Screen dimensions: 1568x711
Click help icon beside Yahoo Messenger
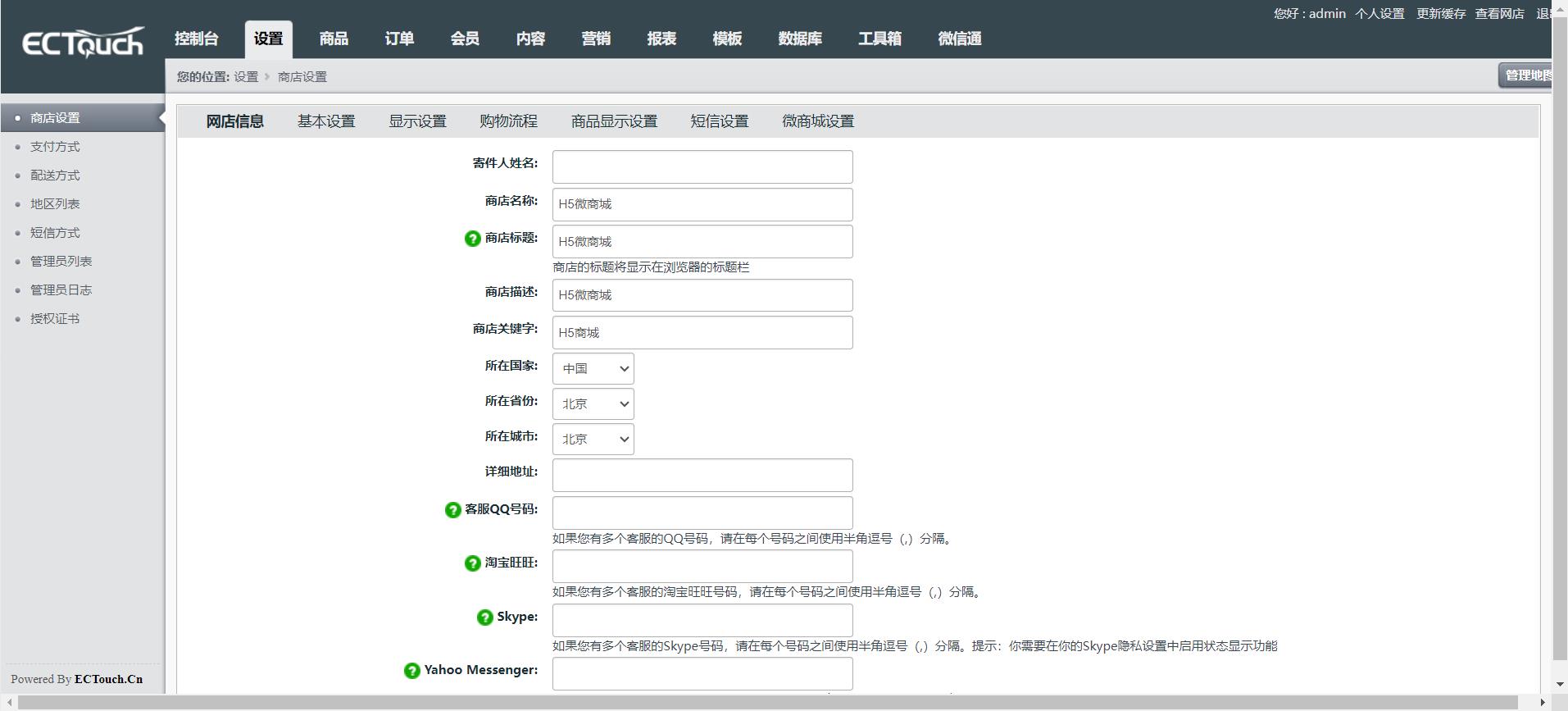click(x=412, y=671)
